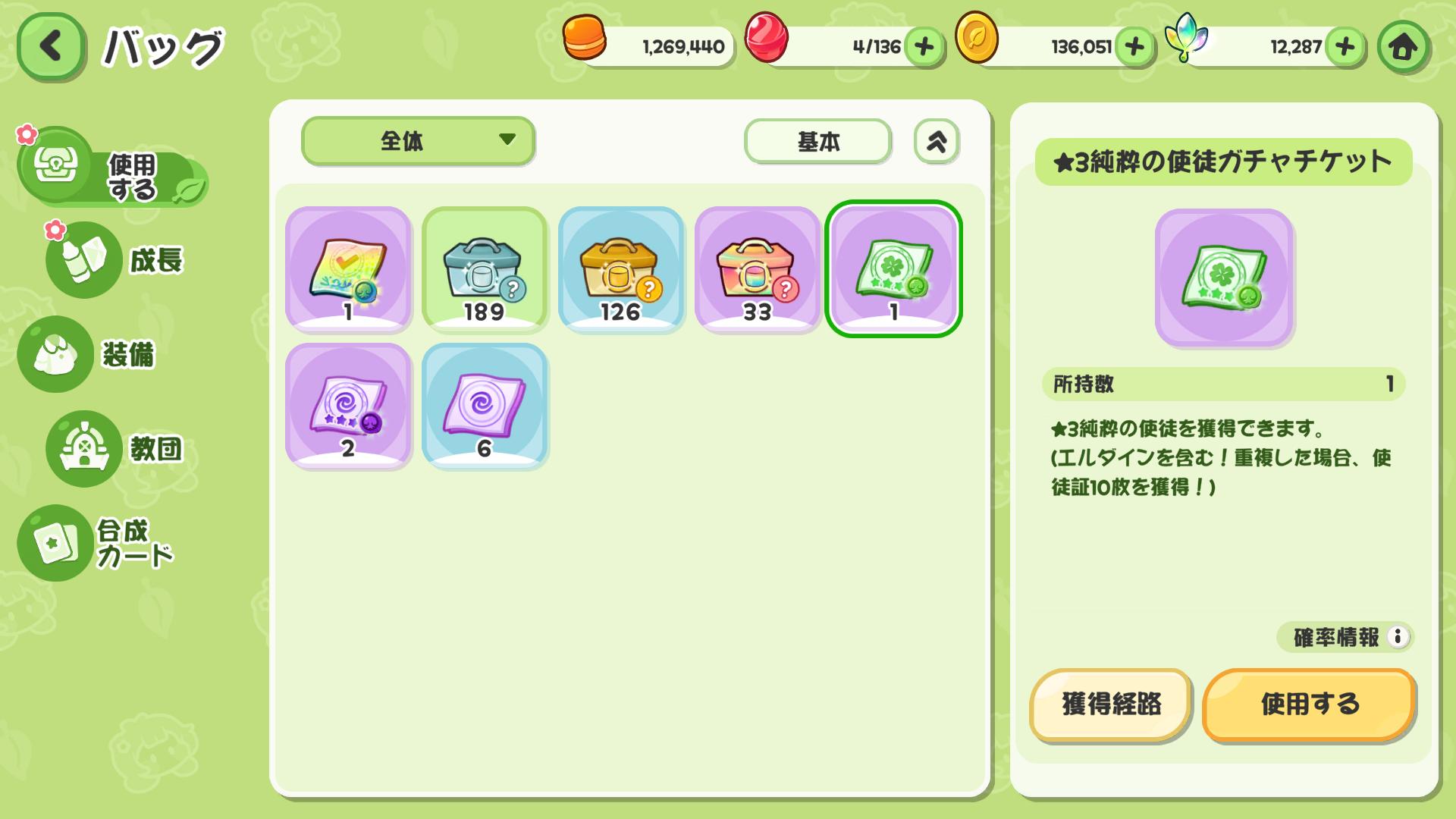Go back using the green arrow button
The width and height of the screenshot is (1456, 819).
click(x=51, y=46)
